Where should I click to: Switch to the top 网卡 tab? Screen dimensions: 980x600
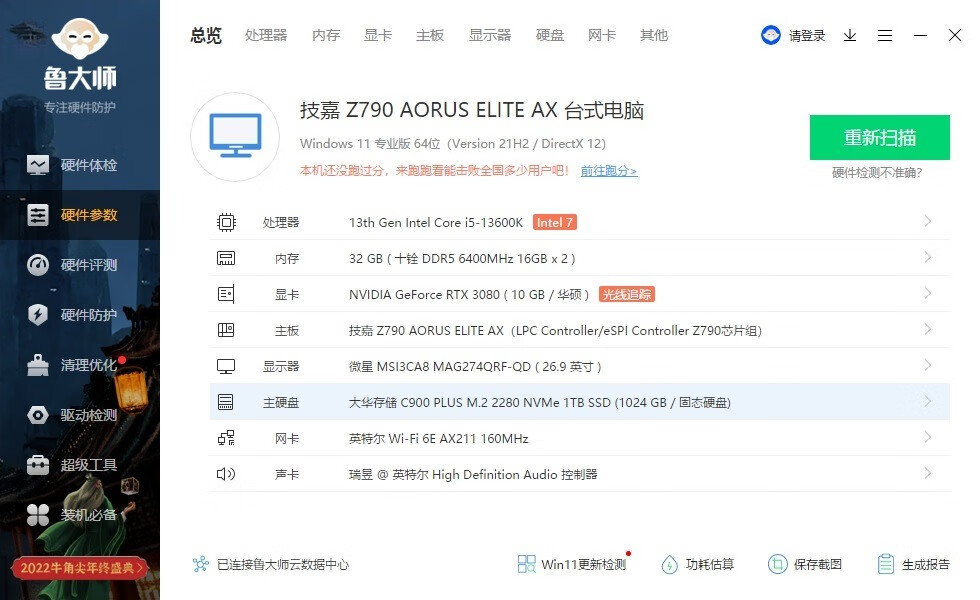point(602,36)
